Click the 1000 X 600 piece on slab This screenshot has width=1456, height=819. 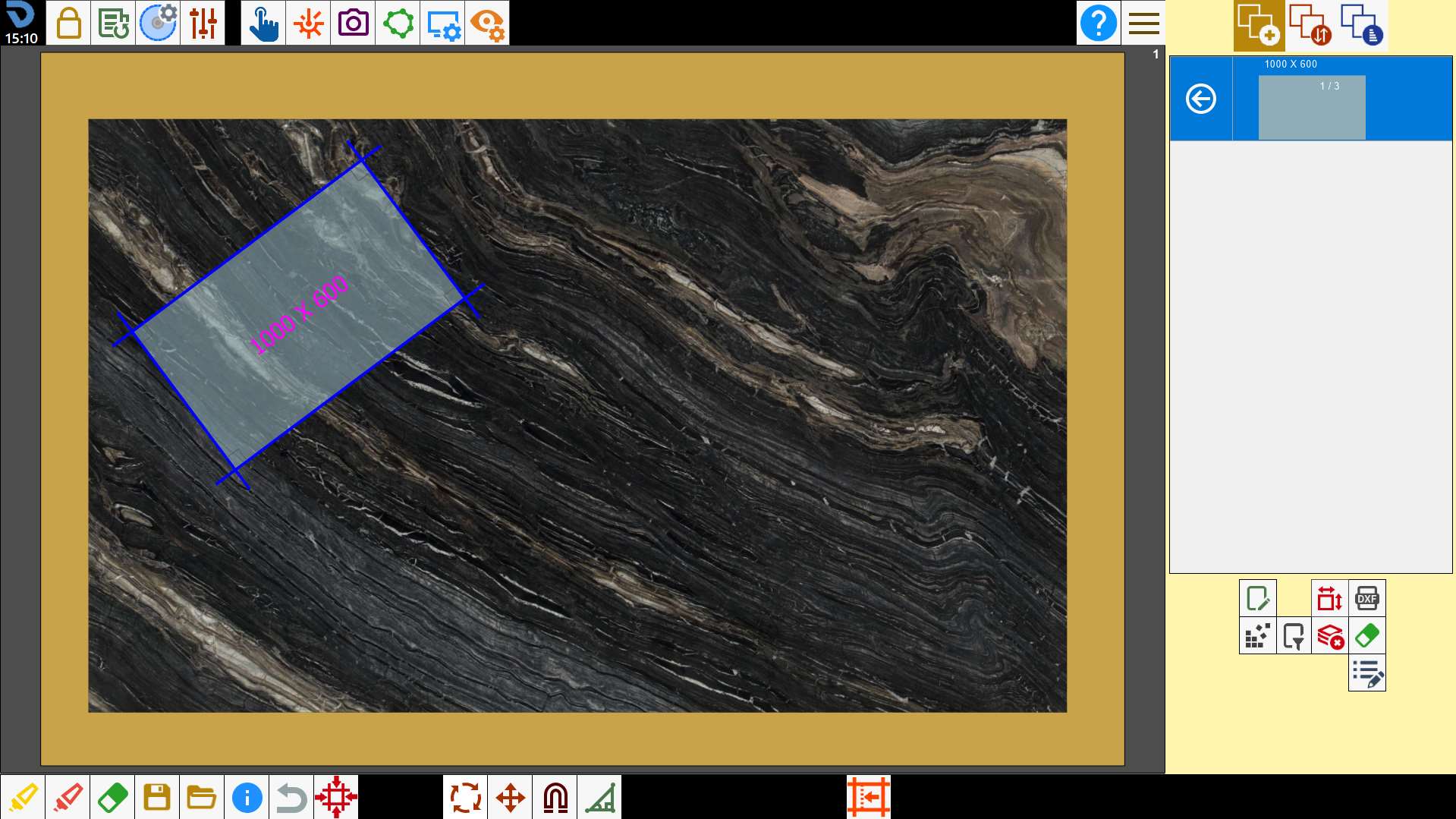[x=298, y=314]
